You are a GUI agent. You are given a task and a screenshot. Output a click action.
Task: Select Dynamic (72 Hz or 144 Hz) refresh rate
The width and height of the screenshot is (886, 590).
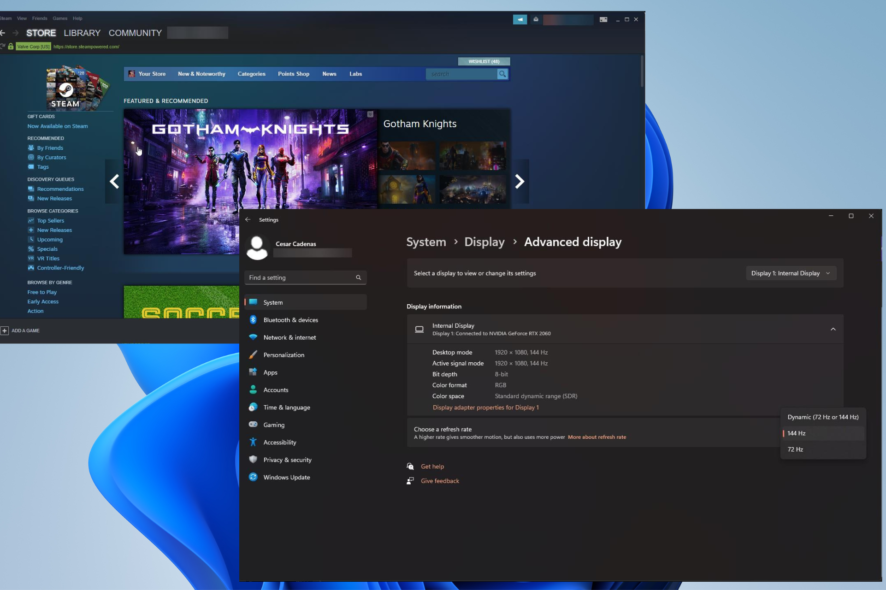[x=823, y=417]
